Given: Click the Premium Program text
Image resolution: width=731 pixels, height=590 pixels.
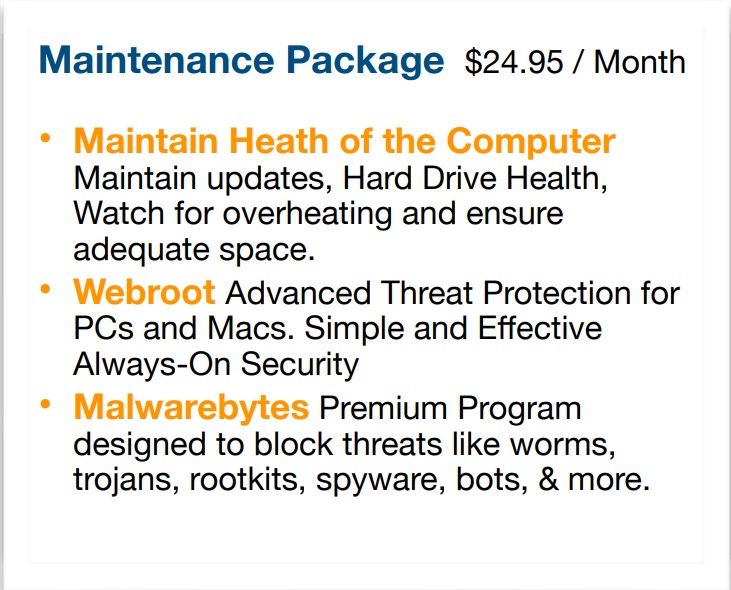Looking at the screenshot, I should point(450,409).
